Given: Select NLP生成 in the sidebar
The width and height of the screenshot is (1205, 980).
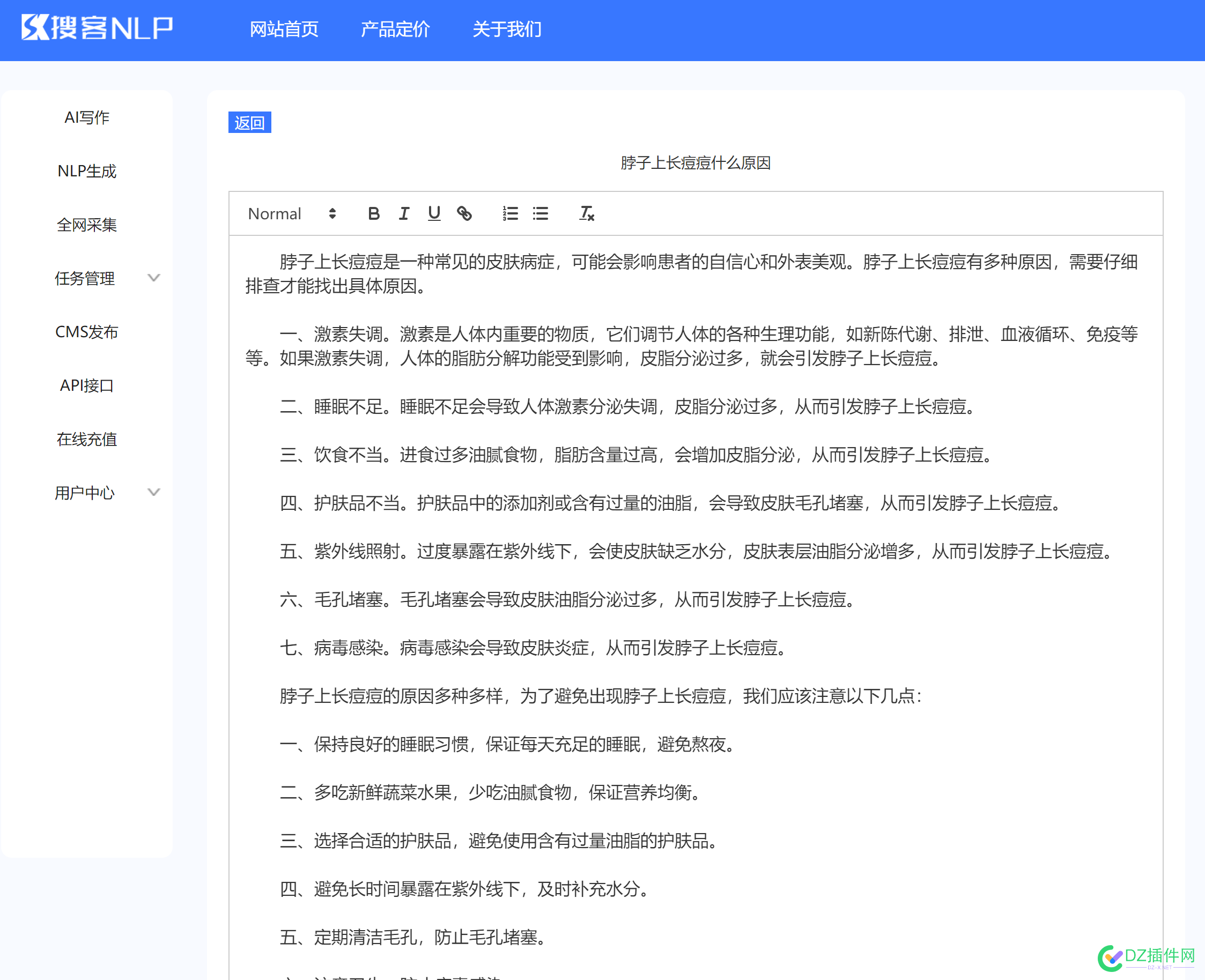Looking at the screenshot, I should 87,171.
